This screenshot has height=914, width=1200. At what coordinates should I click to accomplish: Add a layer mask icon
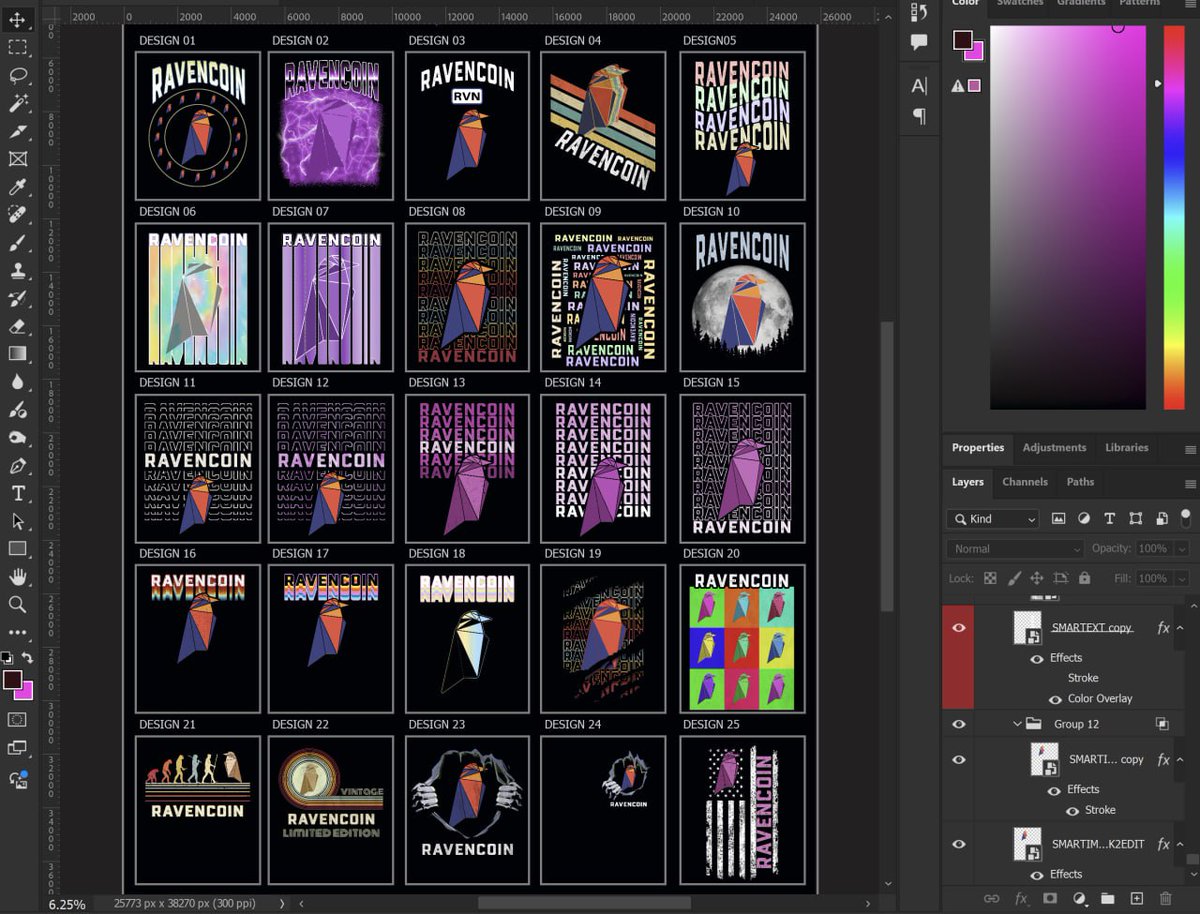[x=1049, y=899]
